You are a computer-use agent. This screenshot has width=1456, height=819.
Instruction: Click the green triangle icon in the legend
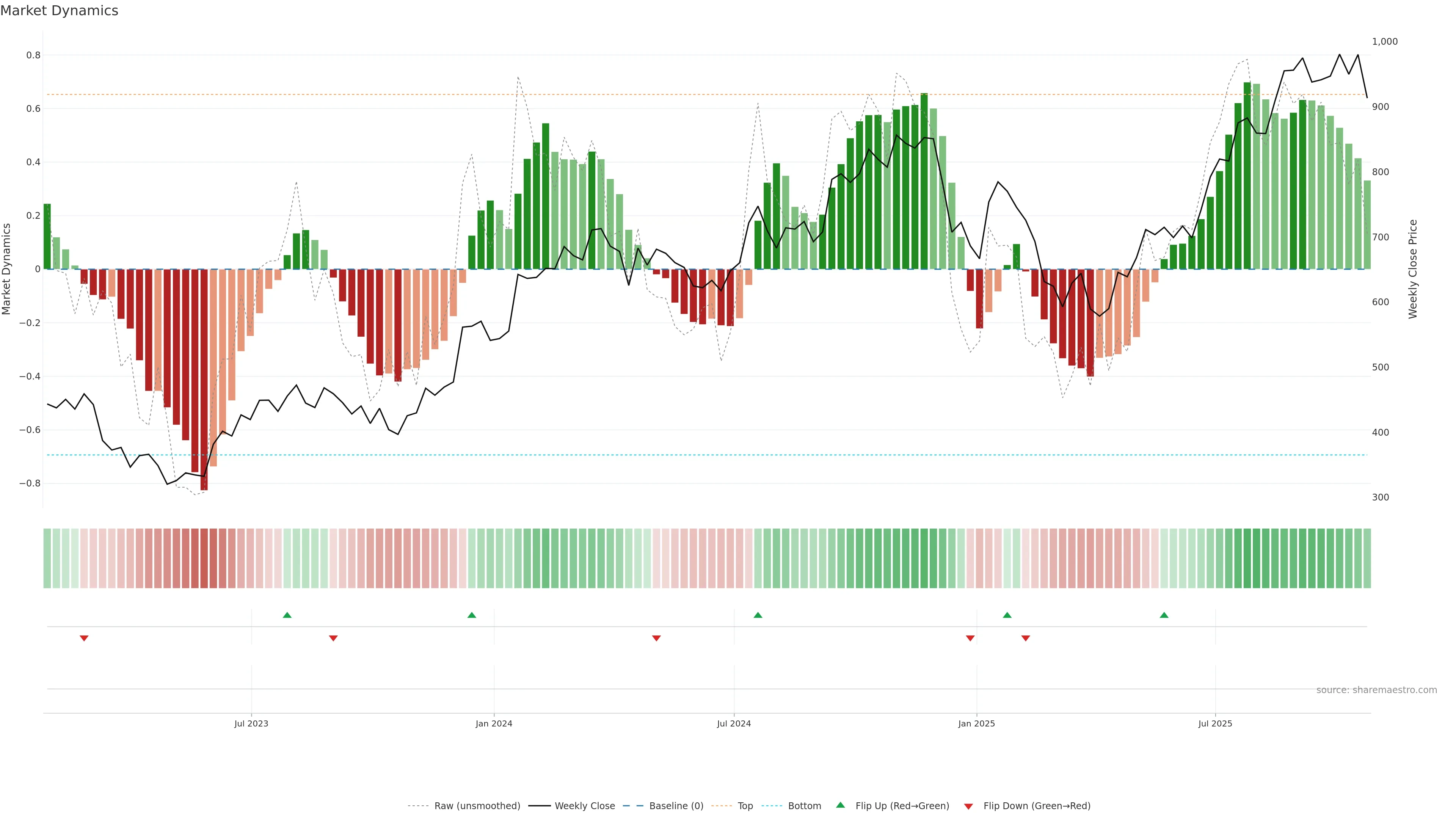(x=841, y=805)
